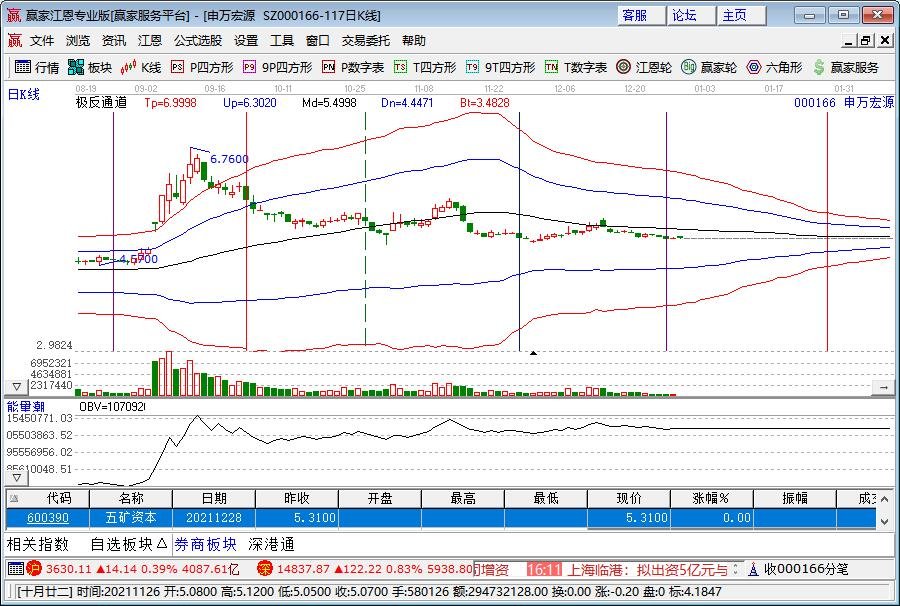Open 赢家服务 service page
The height and width of the screenshot is (606, 900).
pyautogui.click(x=846, y=68)
